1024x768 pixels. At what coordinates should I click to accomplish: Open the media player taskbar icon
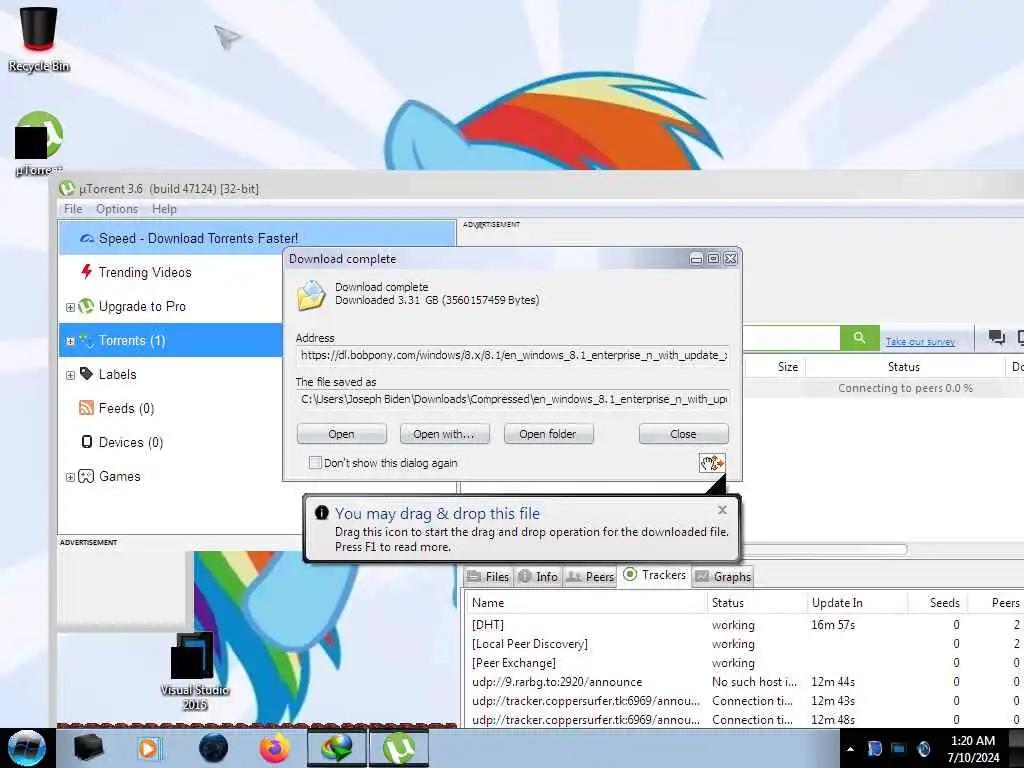click(149, 748)
